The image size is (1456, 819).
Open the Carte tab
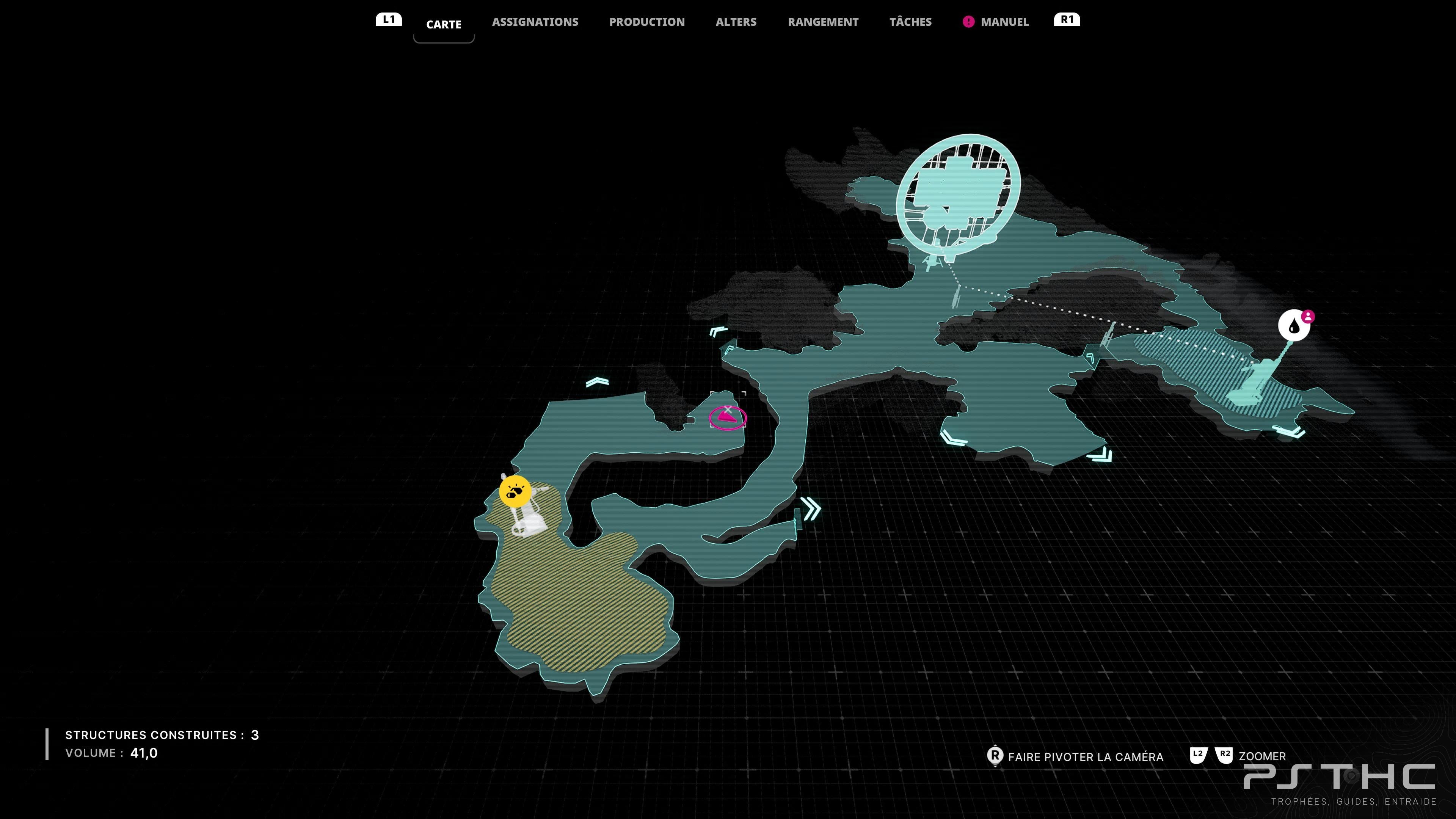click(x=444, y=24)
